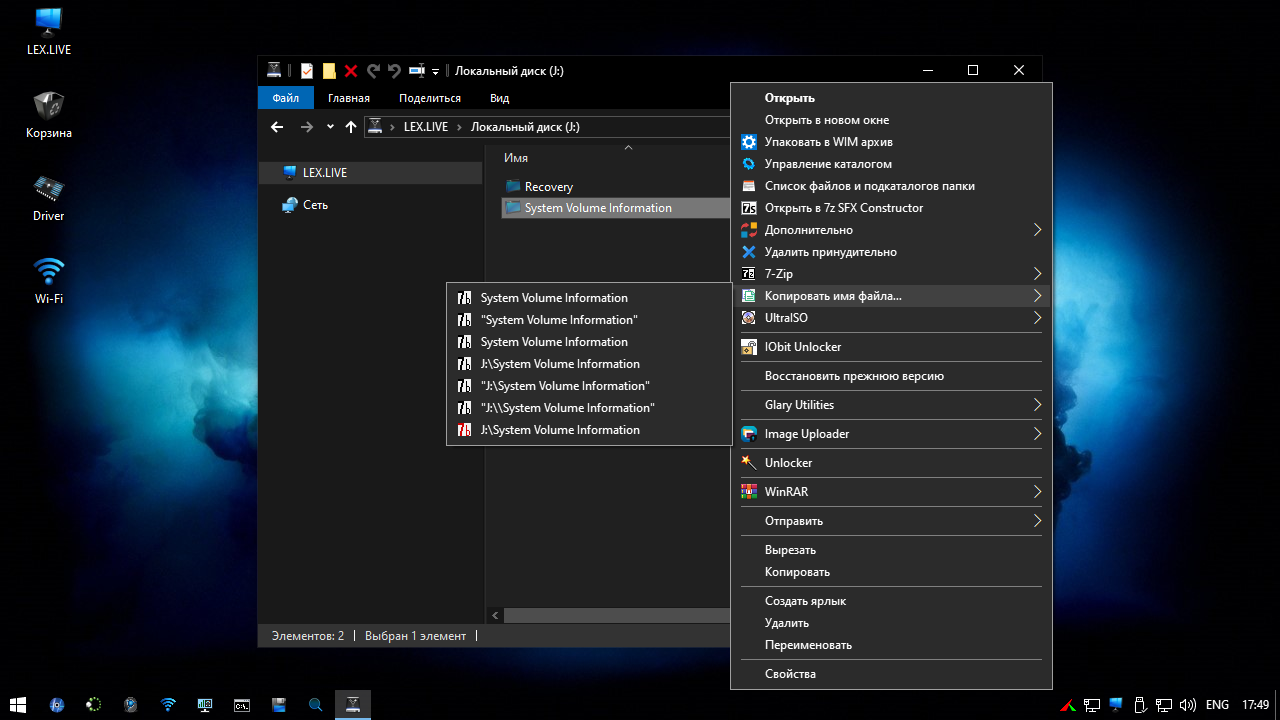Image resolution: width=1280 pixels, height=720 pixels.
Task: Go up one folder level with the up arrow
Action: [x=351, y=127]
